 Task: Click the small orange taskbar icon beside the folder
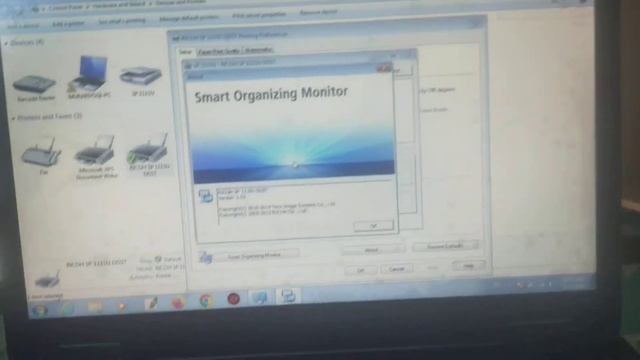tap(122, 305)
